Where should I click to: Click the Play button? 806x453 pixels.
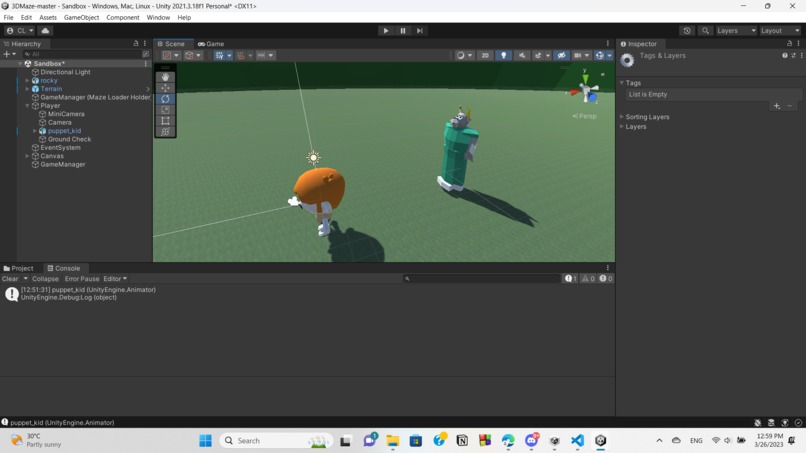386,30
